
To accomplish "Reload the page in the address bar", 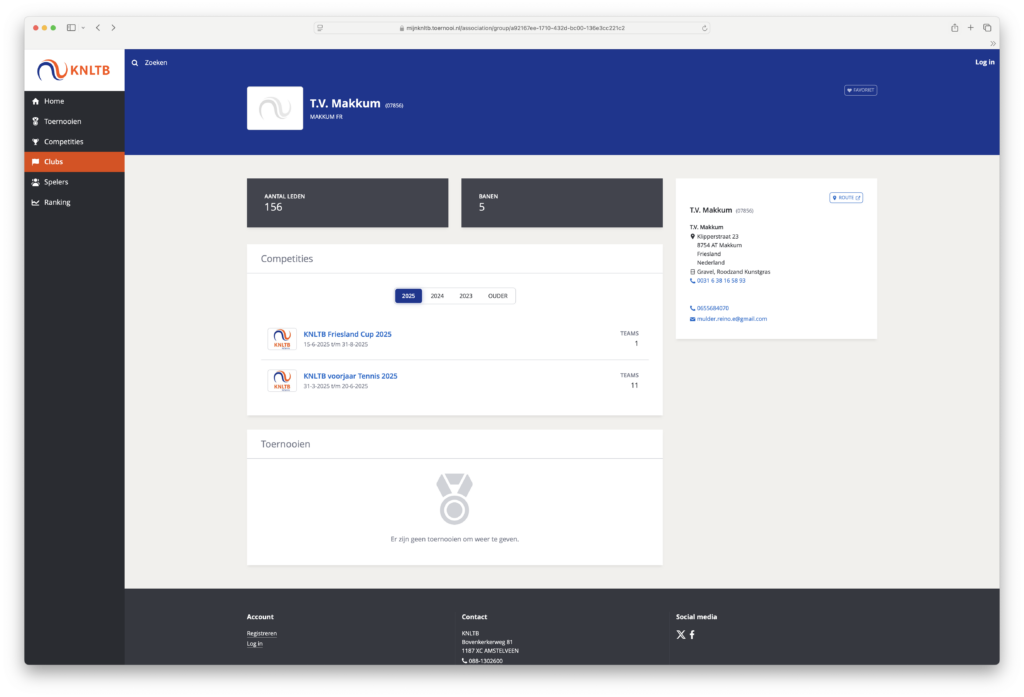I will 705,28.
